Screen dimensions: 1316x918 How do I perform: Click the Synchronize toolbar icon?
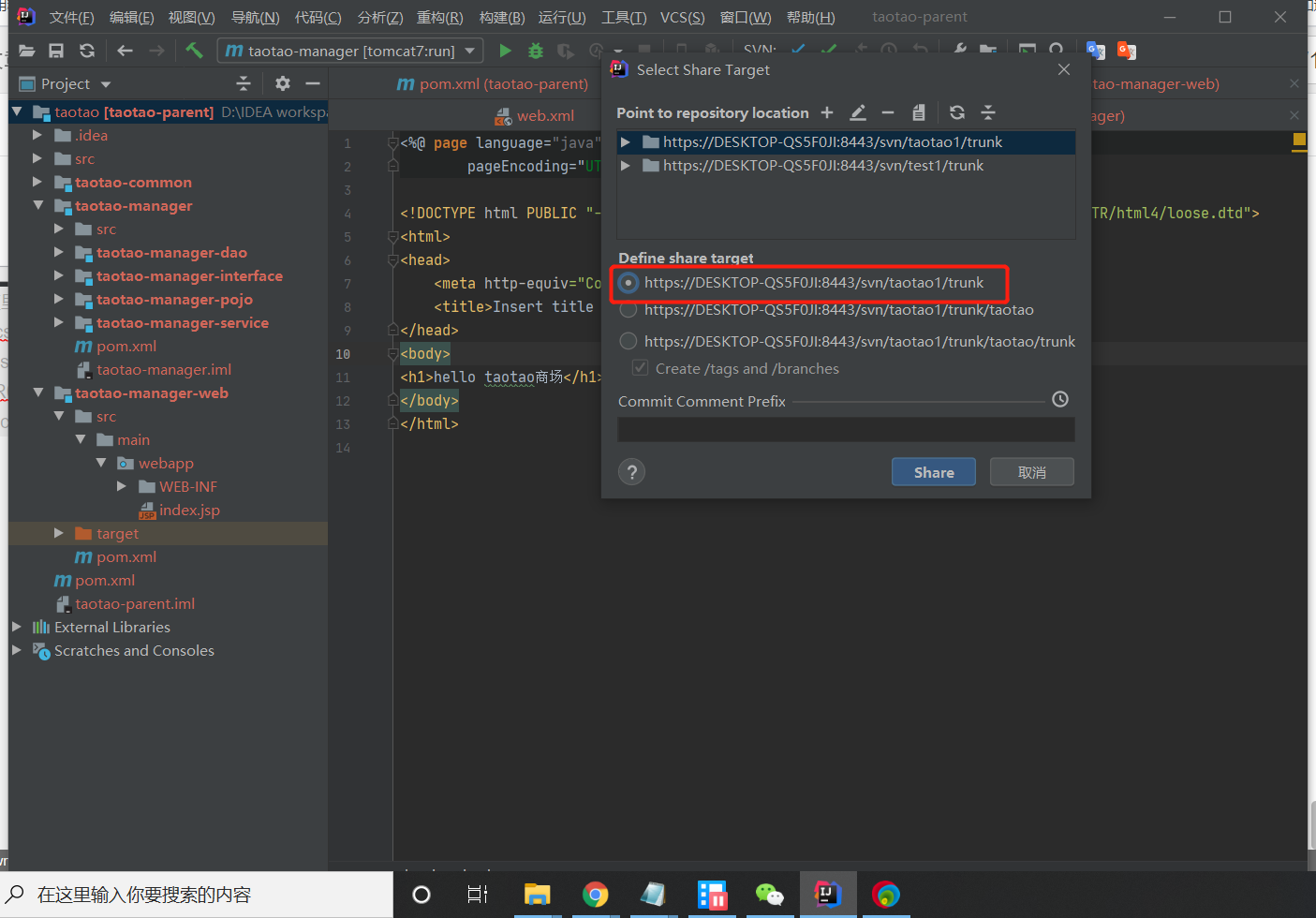[87, 51]
